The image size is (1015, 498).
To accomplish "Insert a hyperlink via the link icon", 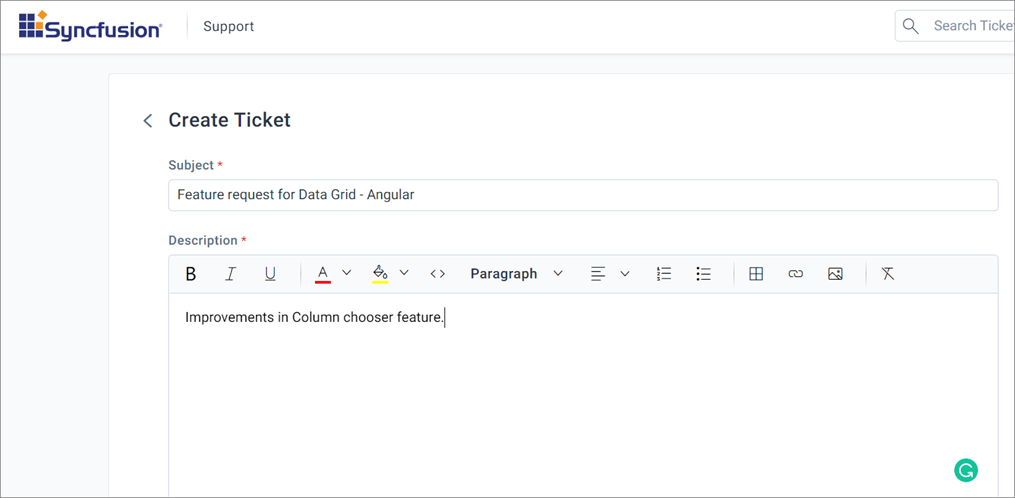I will point(796,274).
